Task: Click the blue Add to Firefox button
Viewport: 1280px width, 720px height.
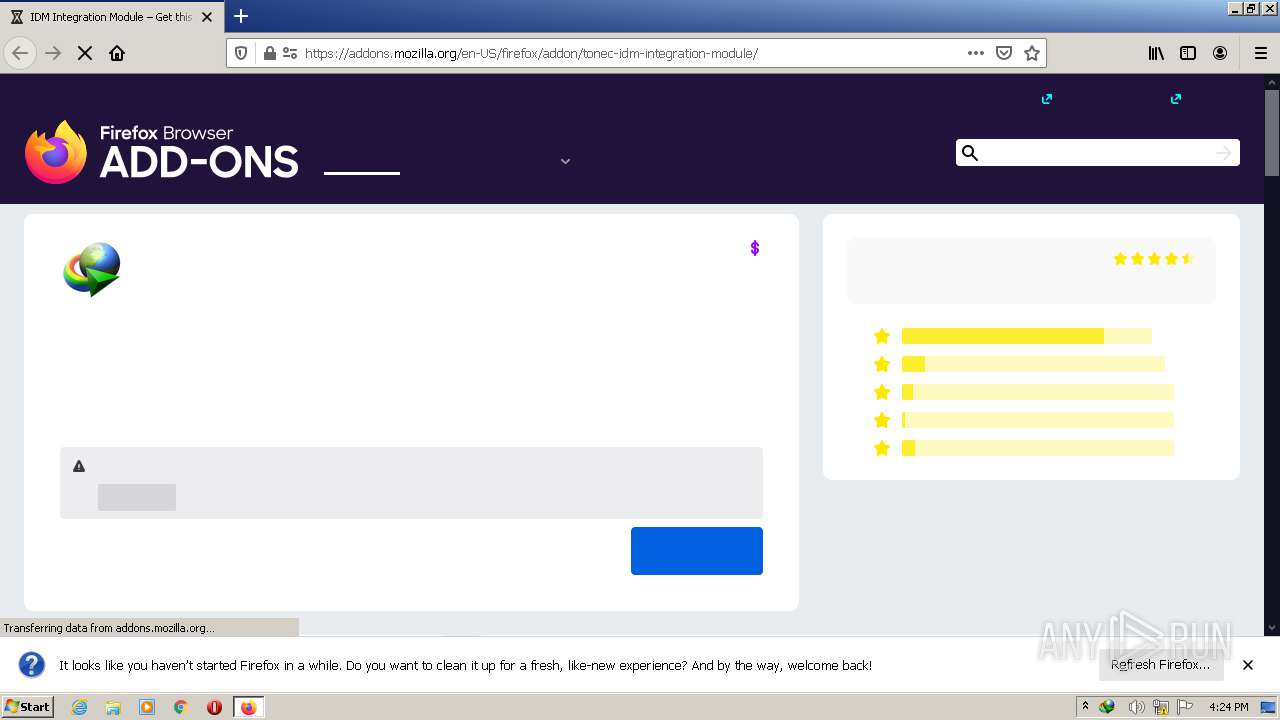Action: [697, 551]
